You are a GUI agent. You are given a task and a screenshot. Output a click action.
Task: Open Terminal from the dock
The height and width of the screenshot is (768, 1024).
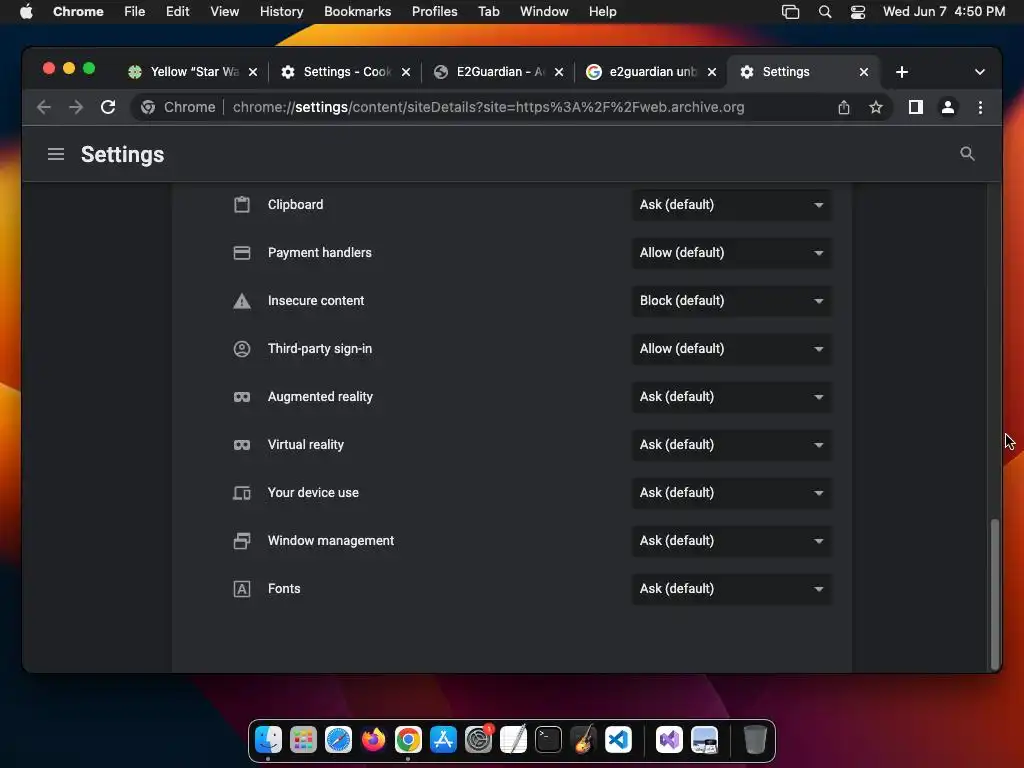[x=548, y=740]
